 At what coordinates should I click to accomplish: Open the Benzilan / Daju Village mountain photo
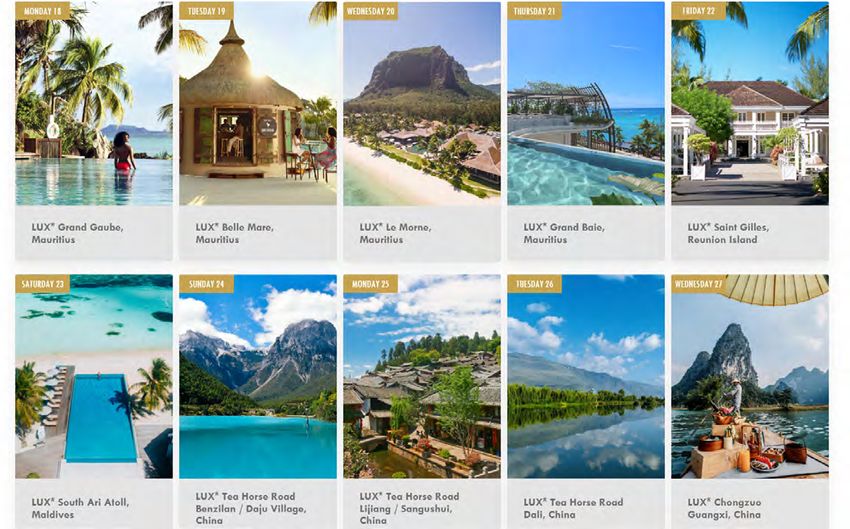point(258,376)
